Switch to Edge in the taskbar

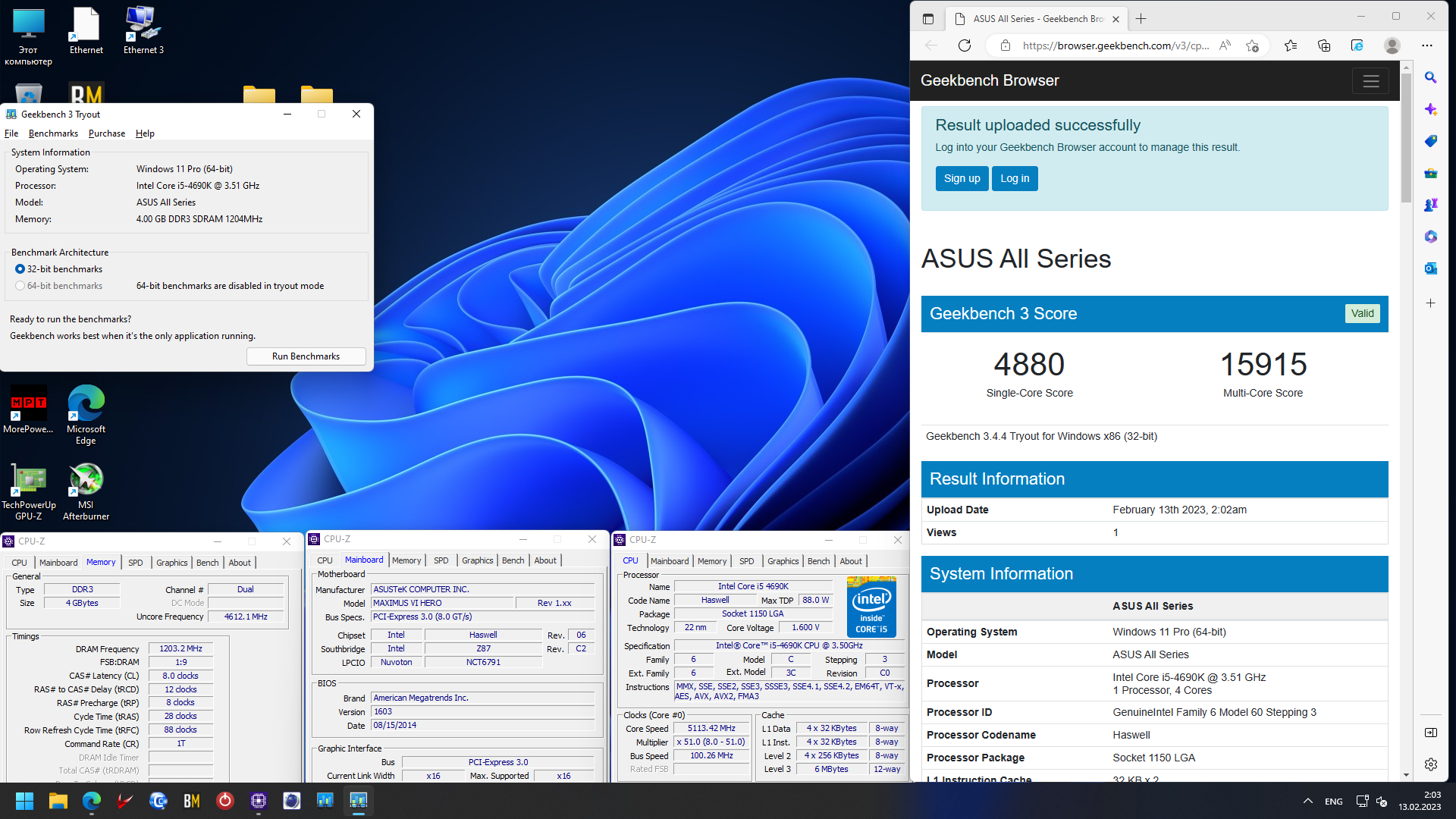(92, 801)
